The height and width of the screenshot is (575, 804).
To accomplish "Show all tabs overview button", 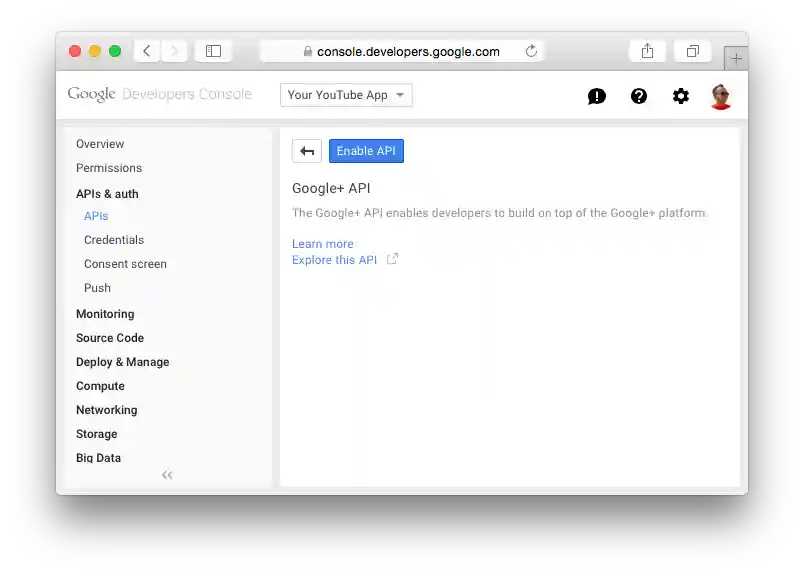I will pyautogui.click(x=693, y=51).
